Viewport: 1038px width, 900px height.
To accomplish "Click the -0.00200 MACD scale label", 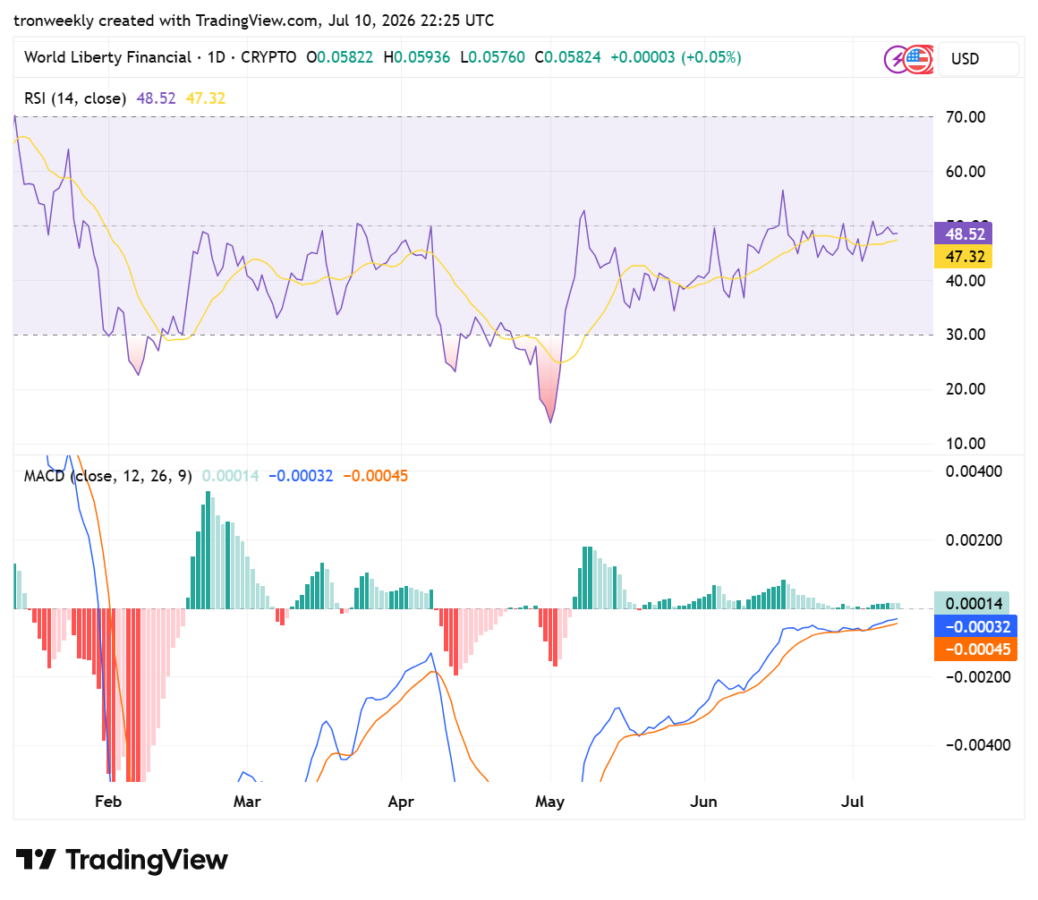I will tap(978, 677).
